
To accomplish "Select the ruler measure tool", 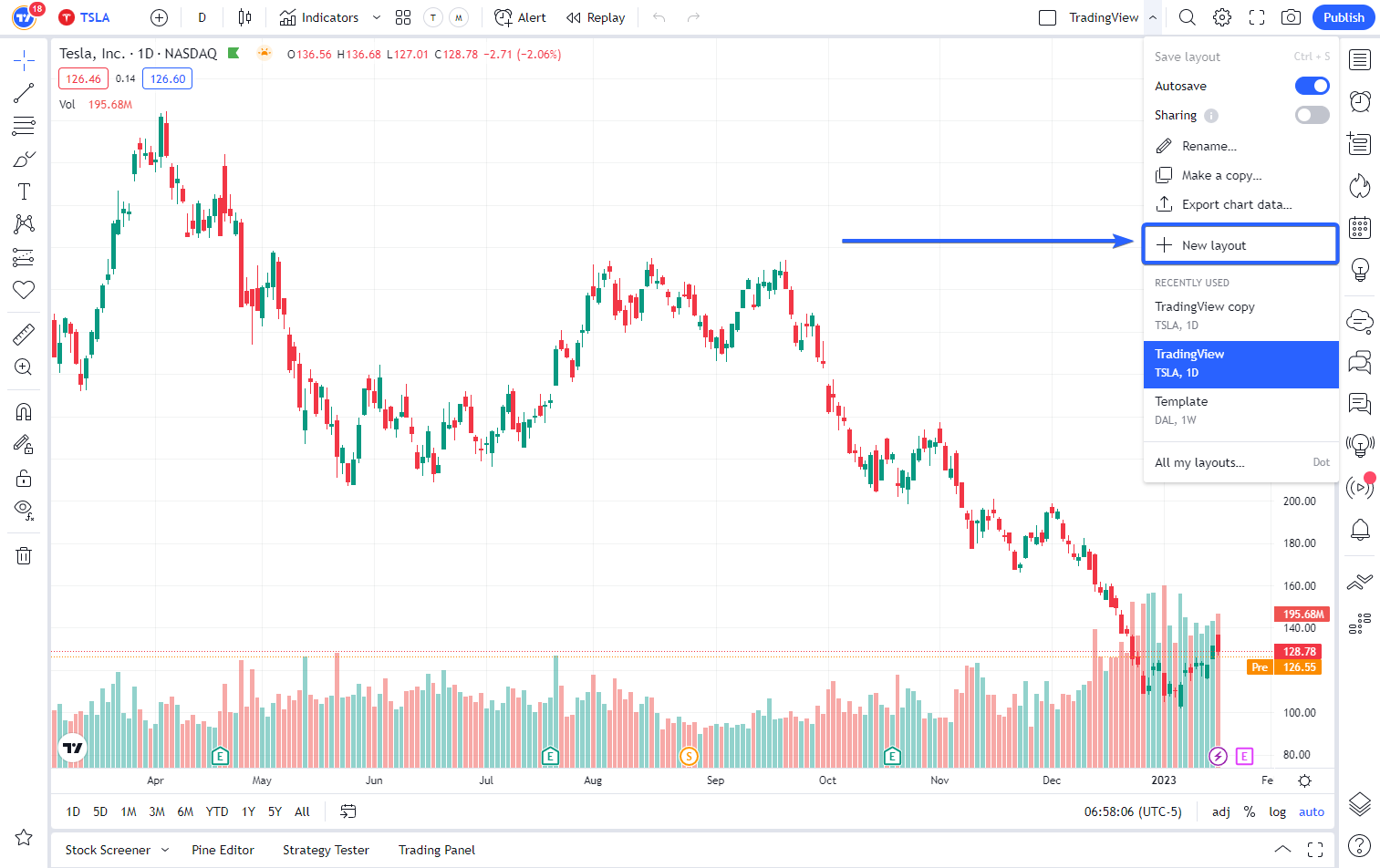I will (24, 335).
